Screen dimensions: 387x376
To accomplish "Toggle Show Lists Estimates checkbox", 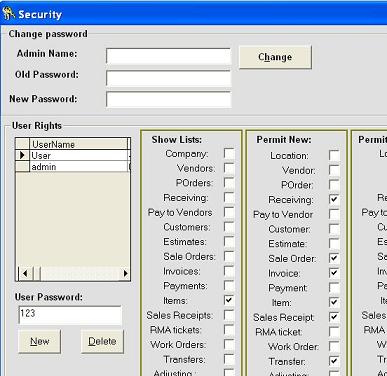I will click(x=229, y=242).
